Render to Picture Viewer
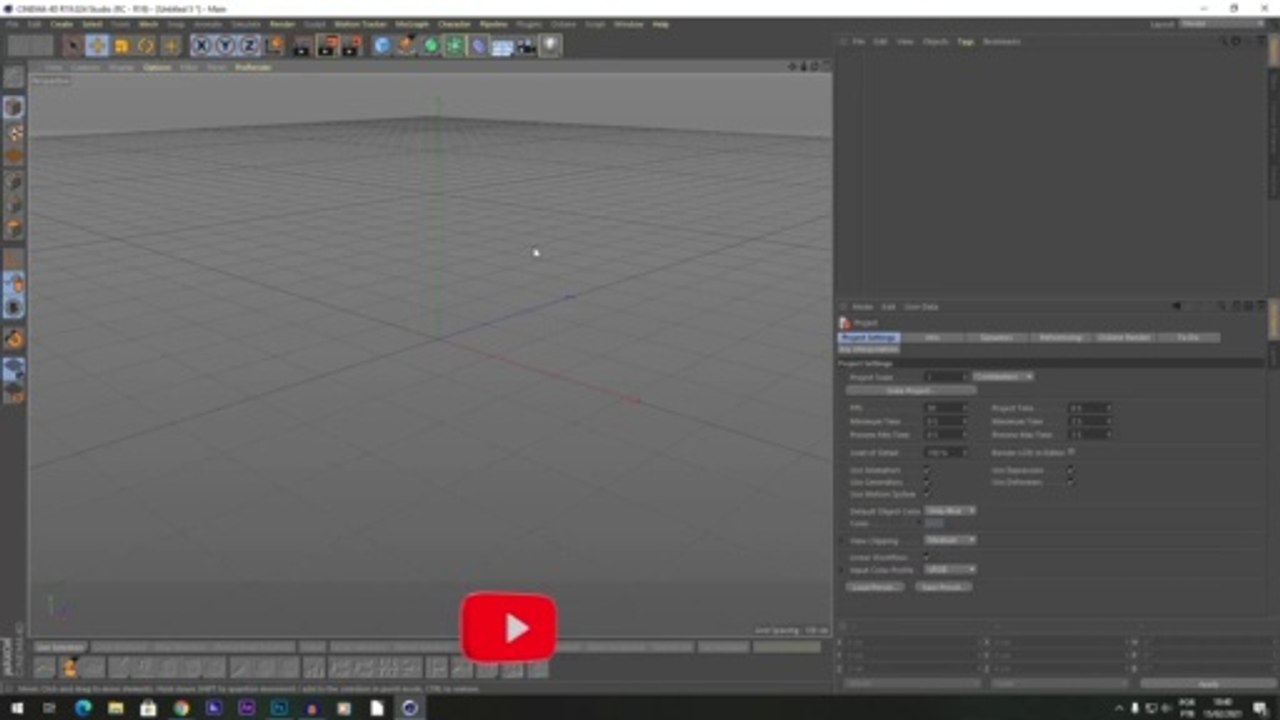 tap(328, 45)
